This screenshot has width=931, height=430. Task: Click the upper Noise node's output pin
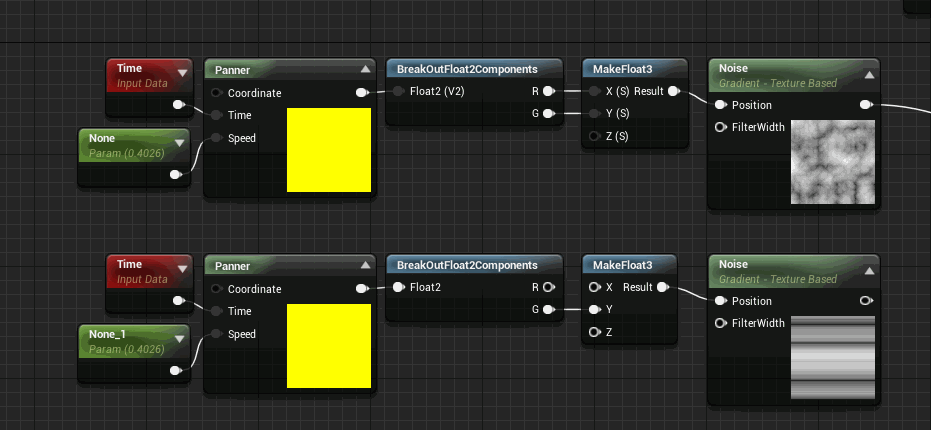pos(866,105)
